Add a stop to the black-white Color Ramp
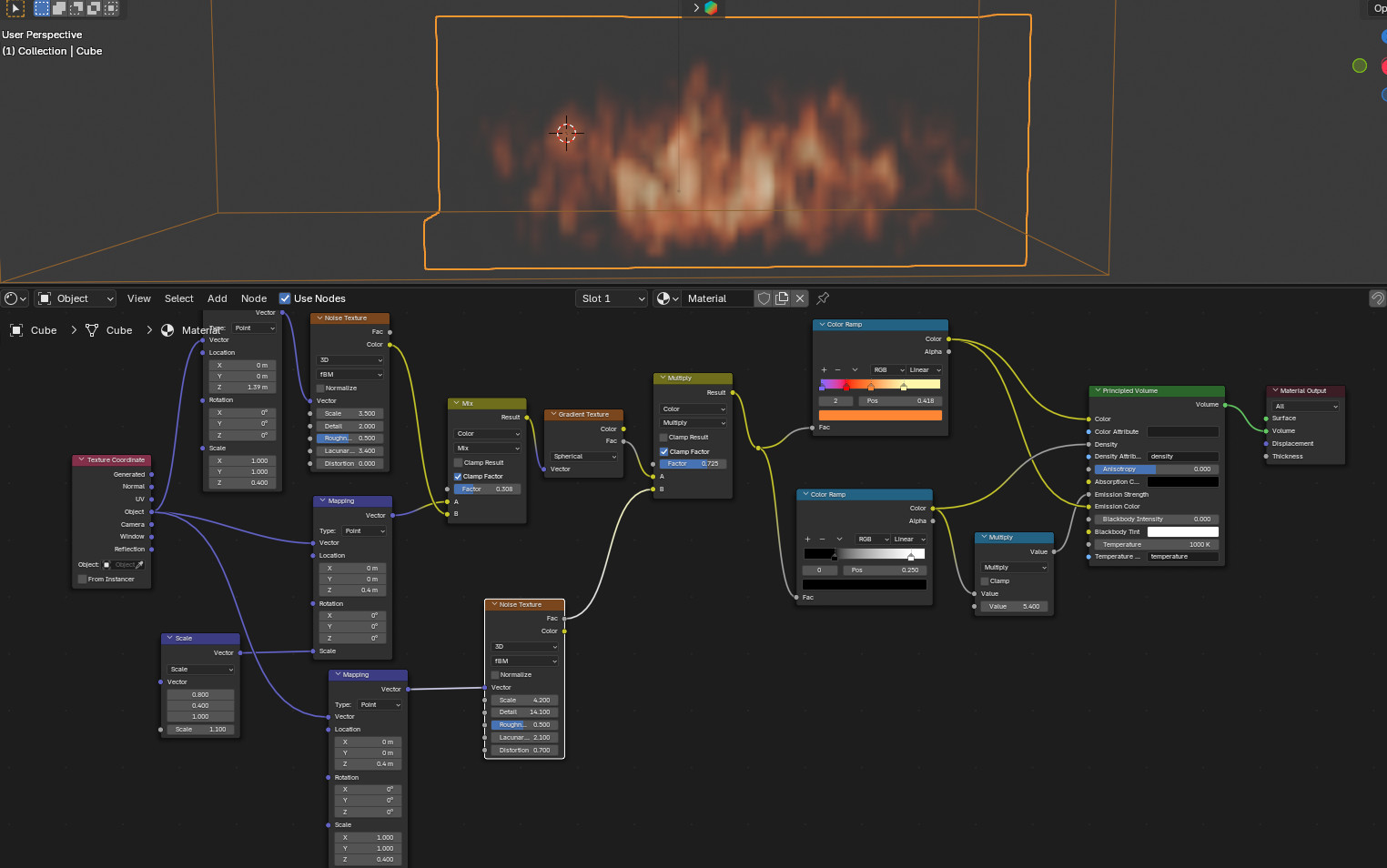The image size is (1387, 868). pyautogui.click(x=807, y=540)
